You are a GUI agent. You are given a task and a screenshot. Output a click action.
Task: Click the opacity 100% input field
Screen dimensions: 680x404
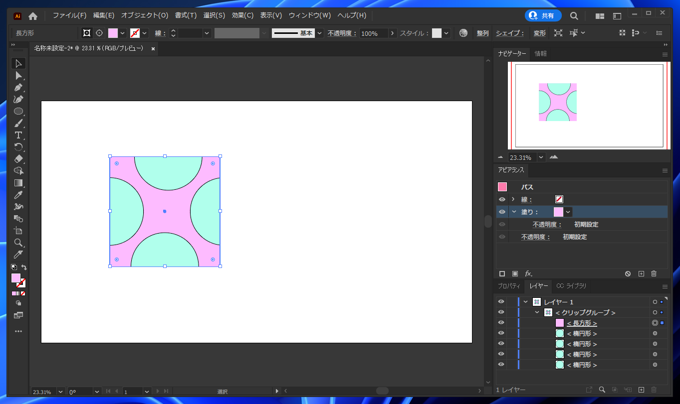click(x=374, y=33)
